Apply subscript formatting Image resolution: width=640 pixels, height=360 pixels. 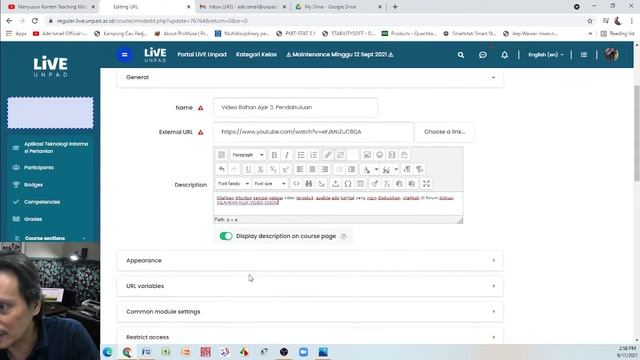tap(273, 169)
